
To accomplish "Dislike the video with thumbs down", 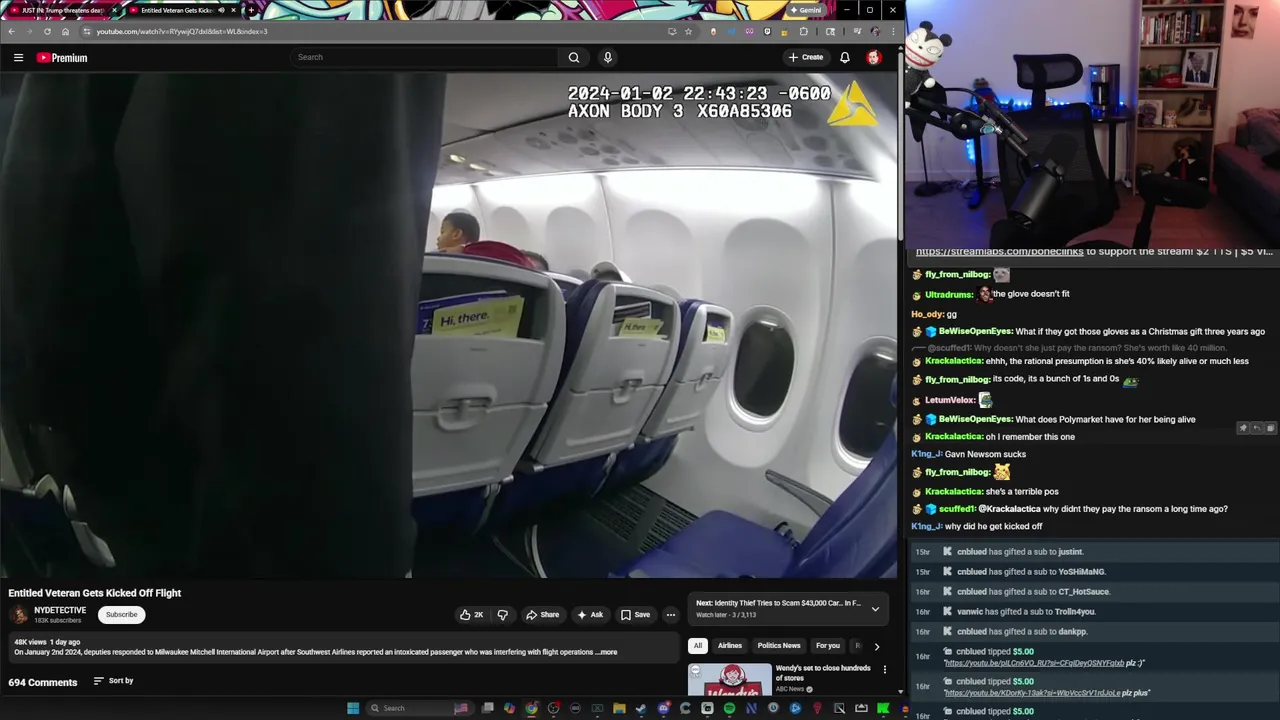I will click(503, 615).
